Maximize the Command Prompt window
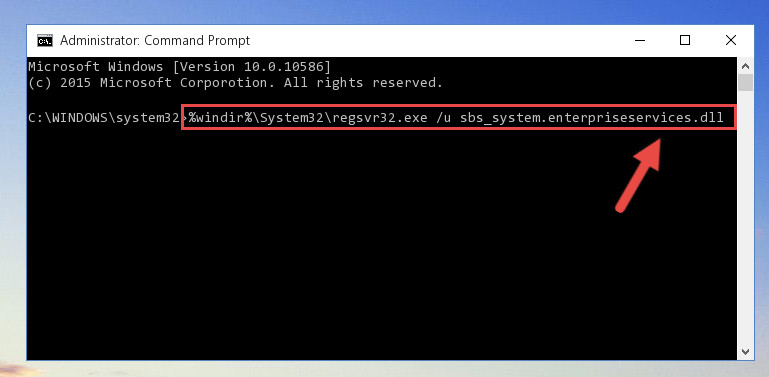Screen dimensions: 769x377 (685, 41)
